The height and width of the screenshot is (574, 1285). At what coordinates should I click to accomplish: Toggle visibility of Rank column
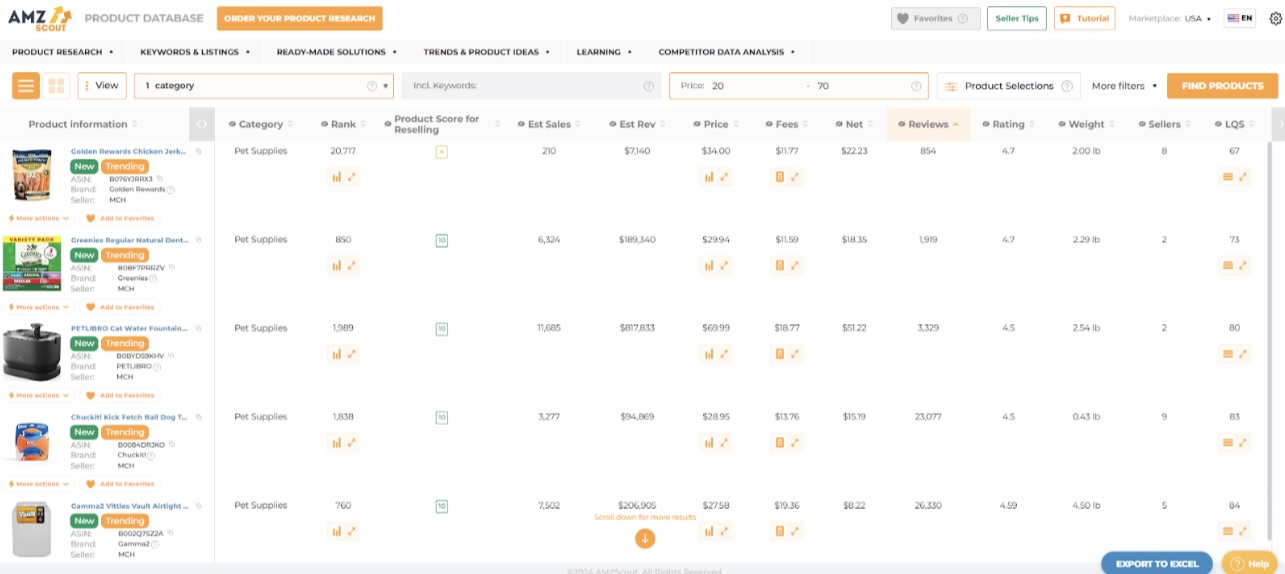324,124
